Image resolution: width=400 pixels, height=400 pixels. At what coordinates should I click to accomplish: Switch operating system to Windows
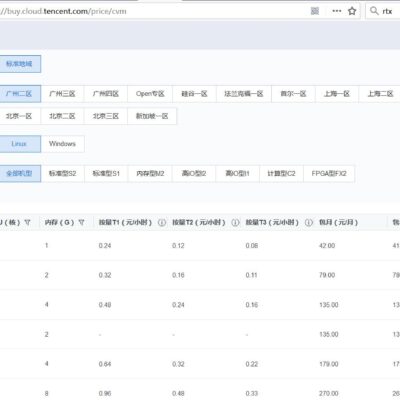62,144
